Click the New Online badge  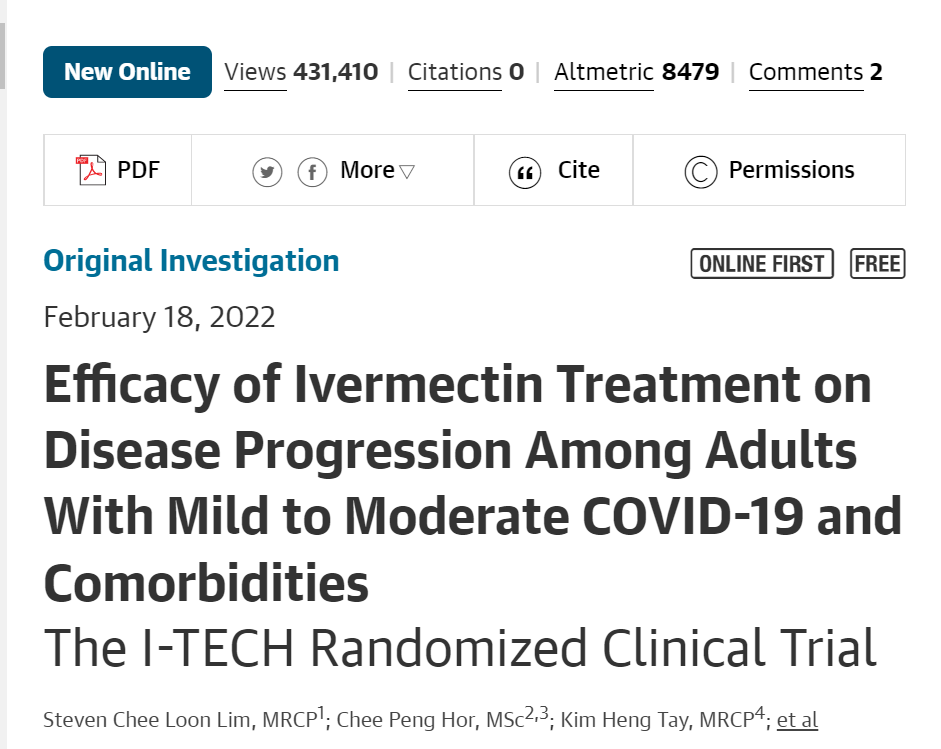pyautogui.click(x=127, y=72)
